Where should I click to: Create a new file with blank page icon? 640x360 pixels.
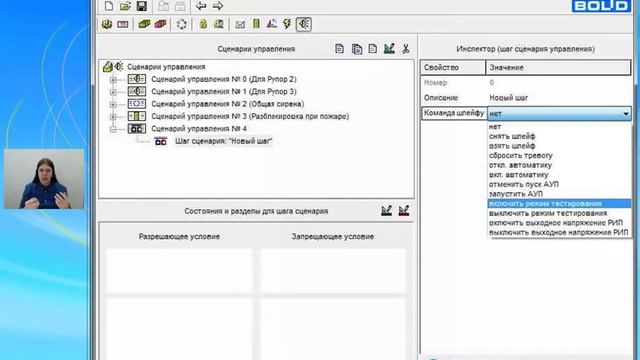(x=109, y=6)
